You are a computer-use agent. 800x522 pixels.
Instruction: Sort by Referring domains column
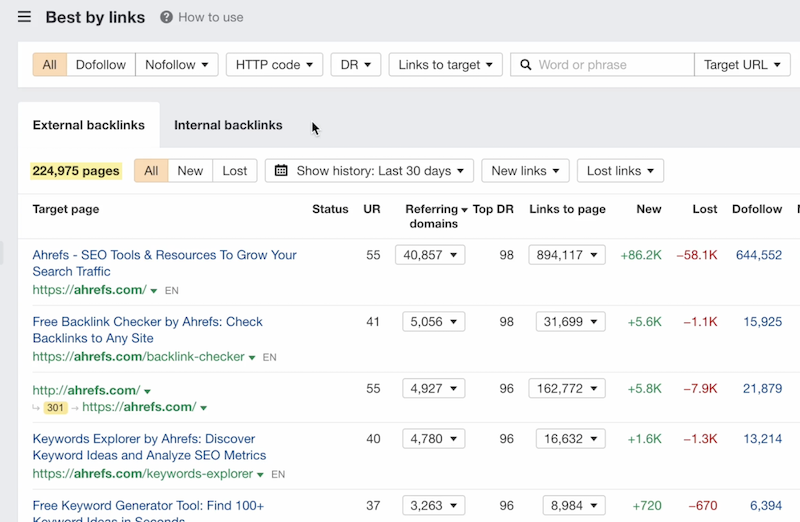click(x=436, y=216)
